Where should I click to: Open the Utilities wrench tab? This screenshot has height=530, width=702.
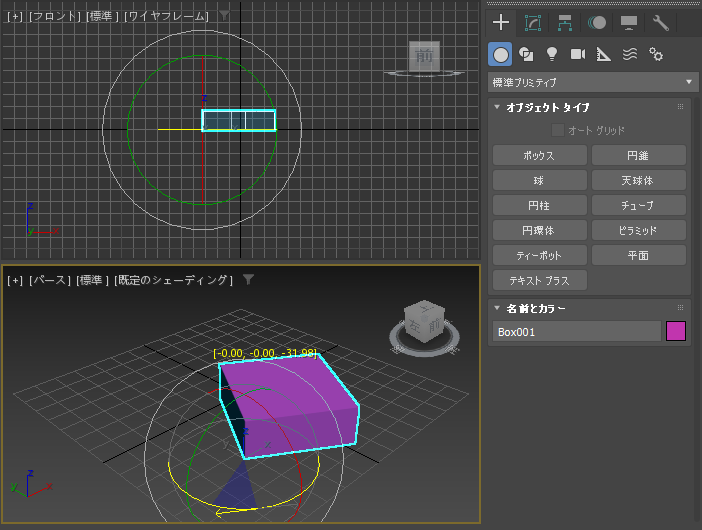click(x=661, y=22)
